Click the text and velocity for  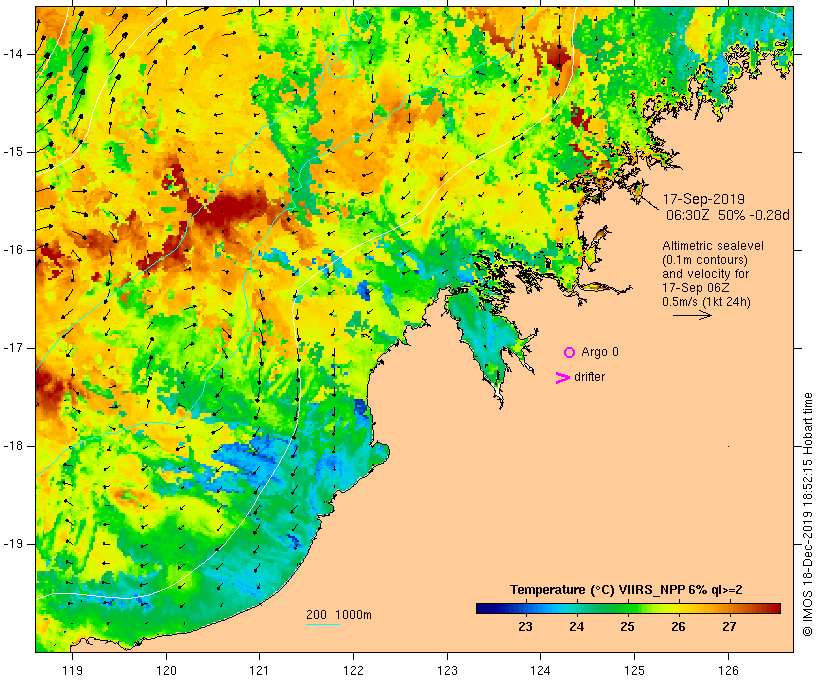pos(705,274)
